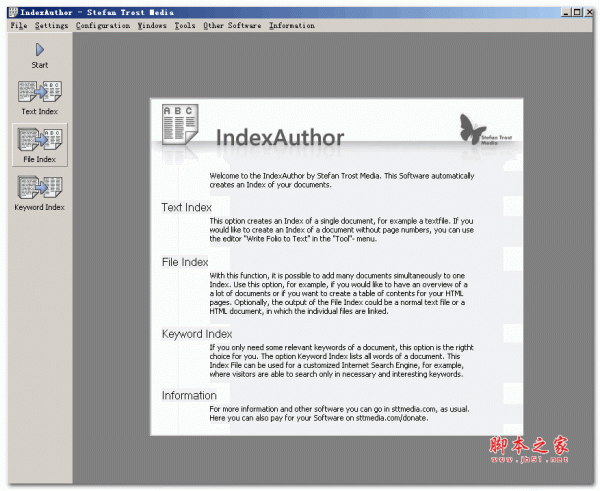Open the Information menu
This screenshot has width=600, height=491.
click(x=292, y=26)
